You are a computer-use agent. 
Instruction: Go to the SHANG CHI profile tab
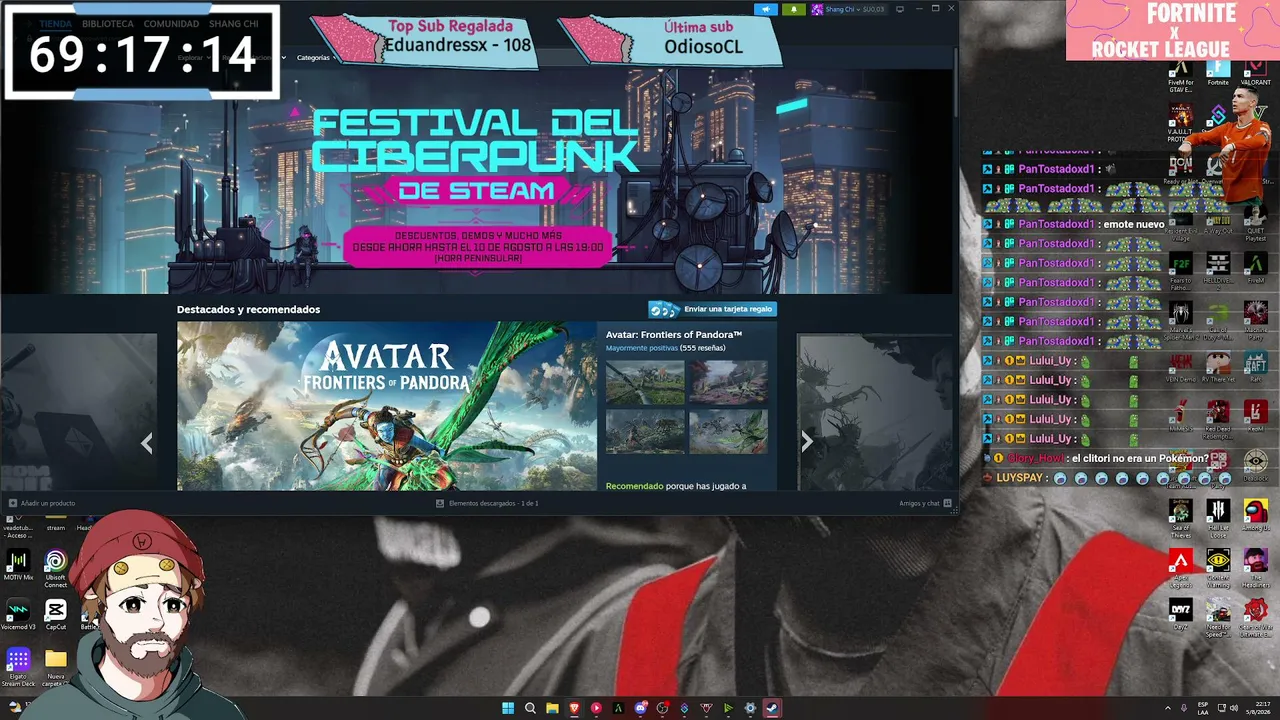click(x=234, y=24)
